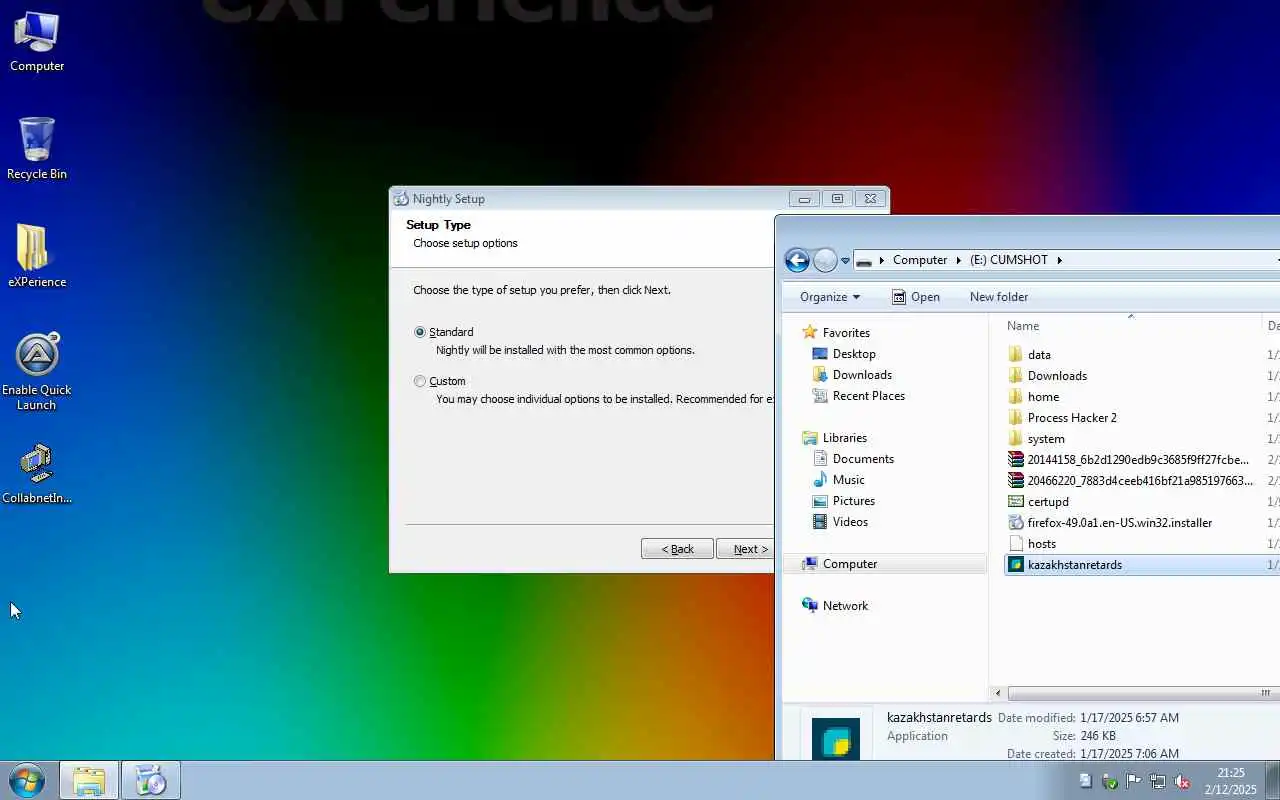
Task: Select the data folder
Action: 1039,355
